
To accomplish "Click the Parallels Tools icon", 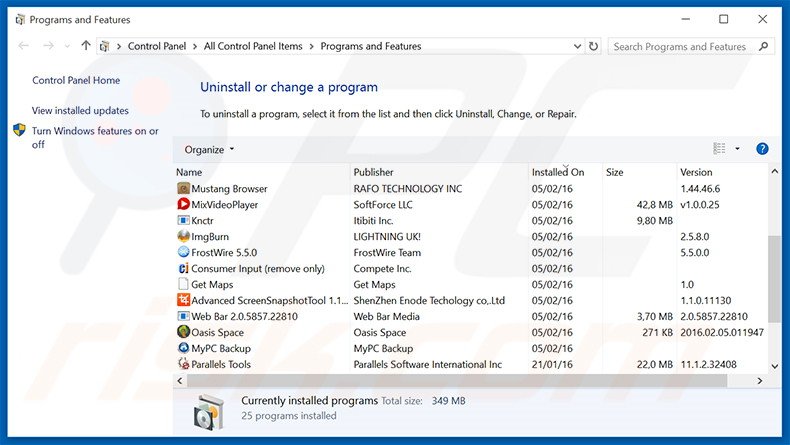I will point(183,364).
